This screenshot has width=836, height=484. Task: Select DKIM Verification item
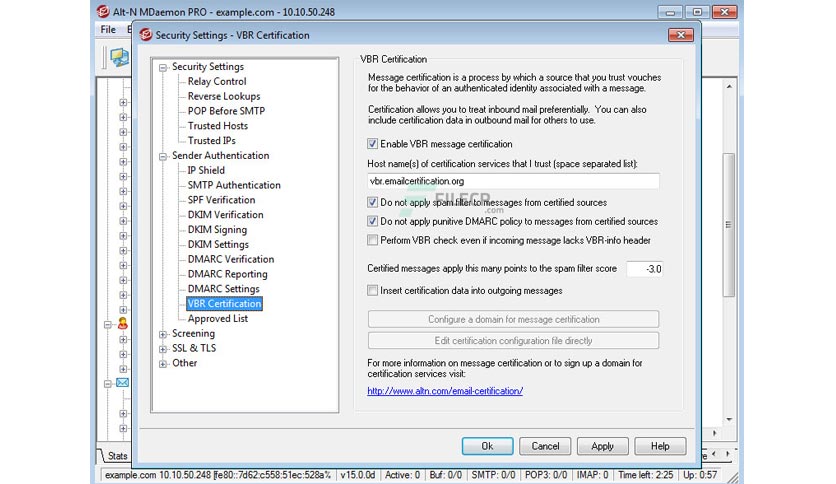(226, 215)
